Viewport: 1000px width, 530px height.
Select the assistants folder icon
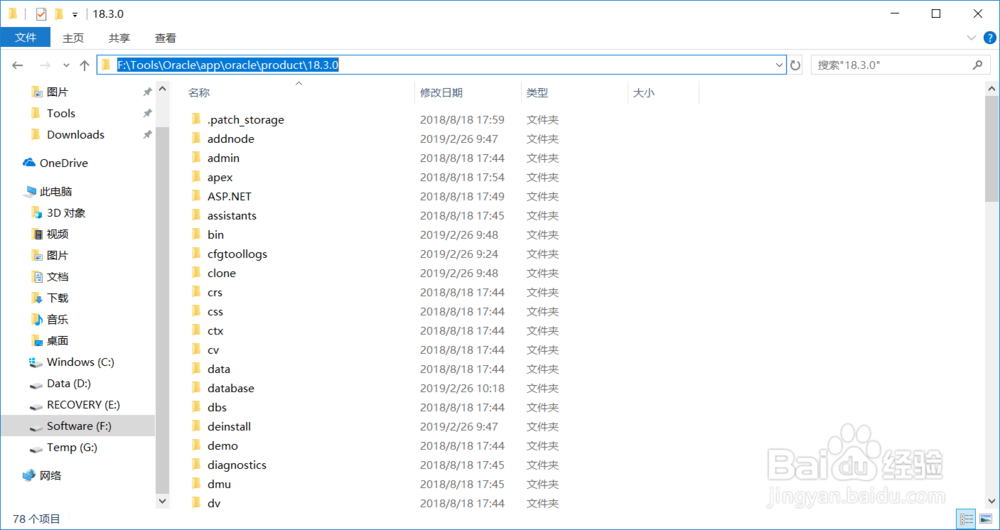(x=196, y=215)
